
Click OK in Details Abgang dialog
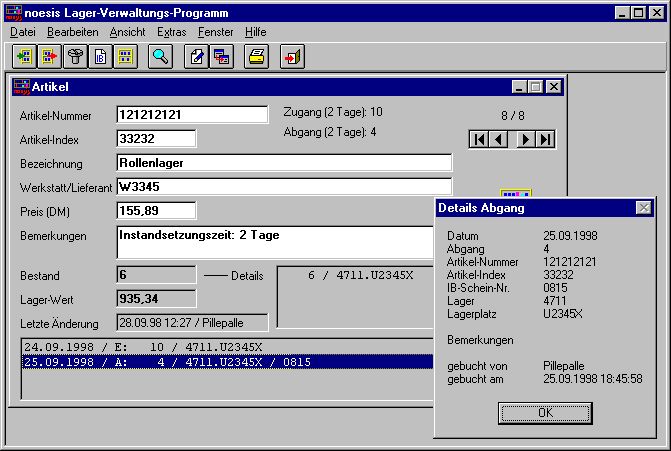pos(545,413)
